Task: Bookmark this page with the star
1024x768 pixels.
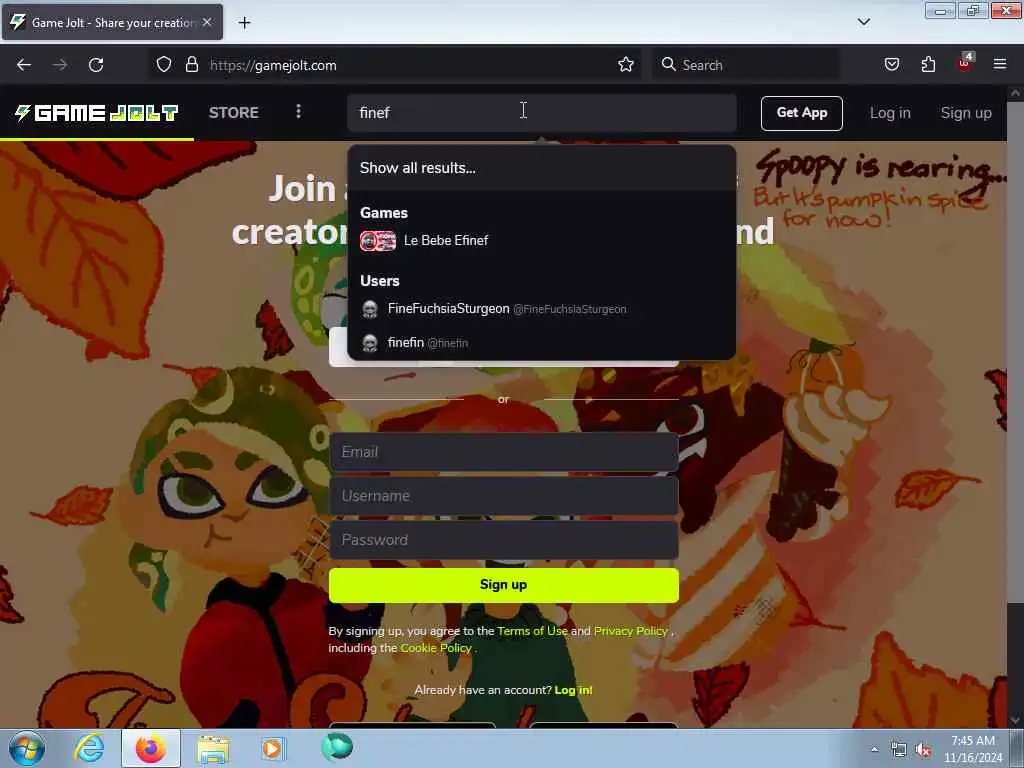Action: coord(626,65)
